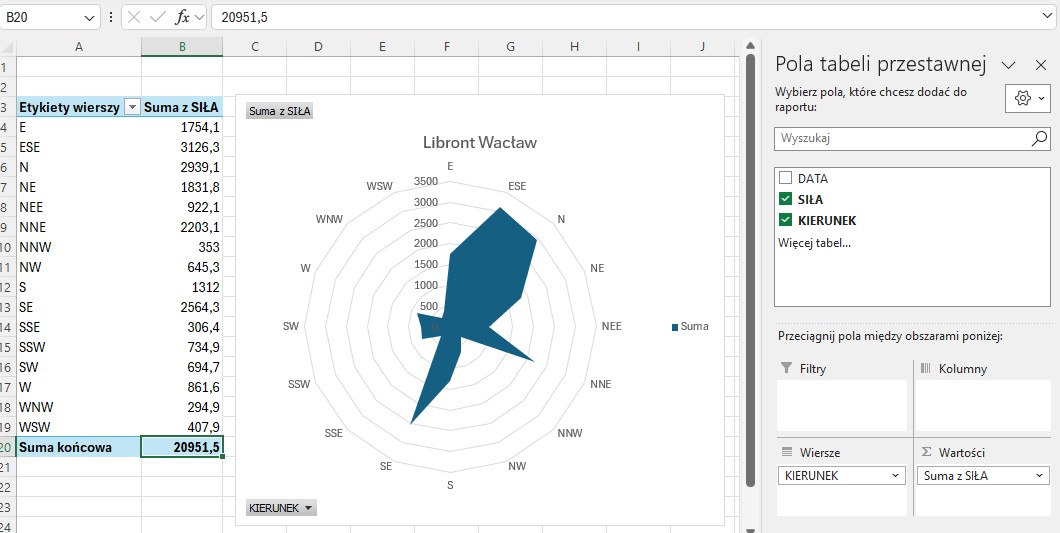Collapse pane options chevron beside title
The height and width of the screenshot is (533, 1060).
click(1009, 65)
